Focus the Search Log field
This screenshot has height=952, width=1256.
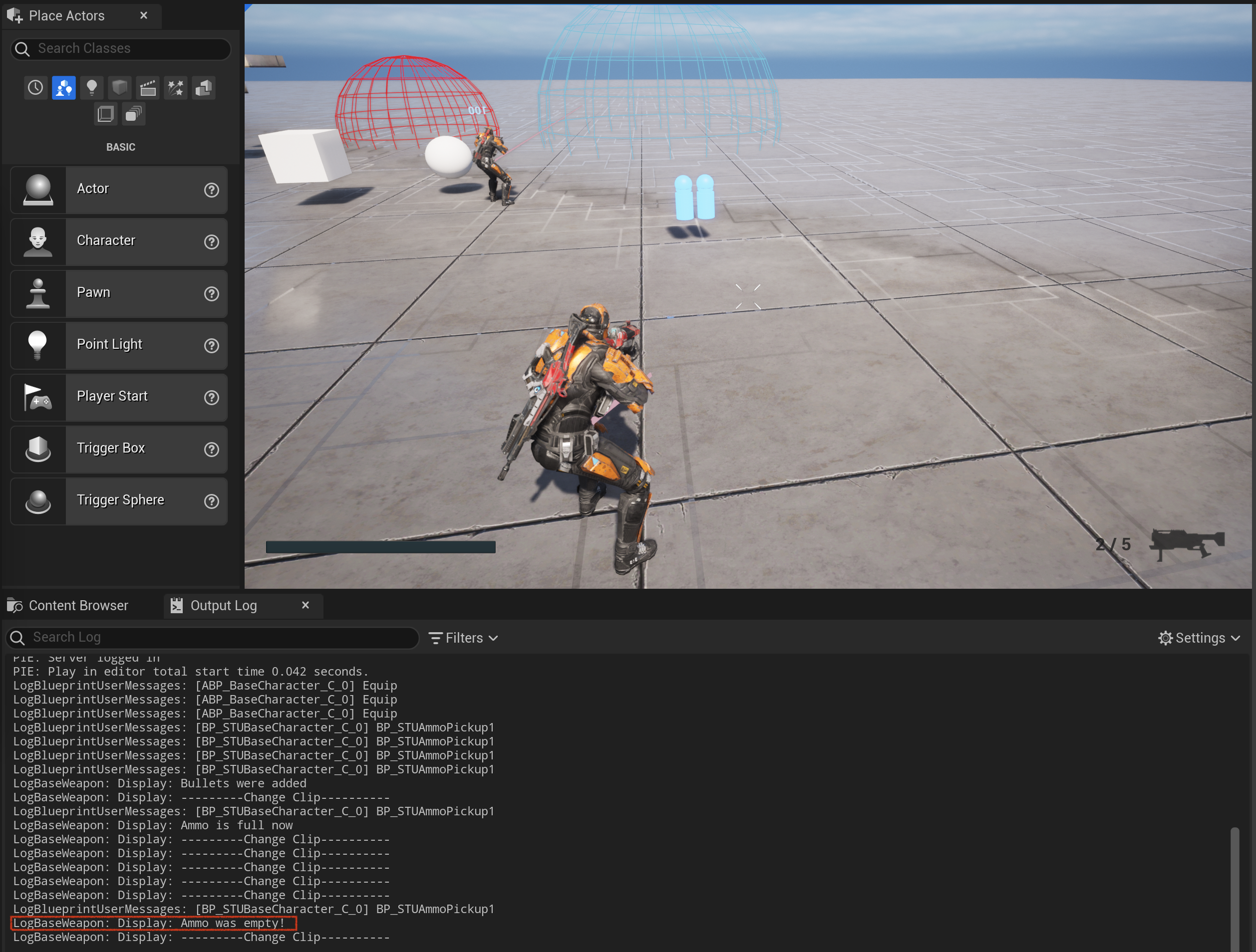212,638
